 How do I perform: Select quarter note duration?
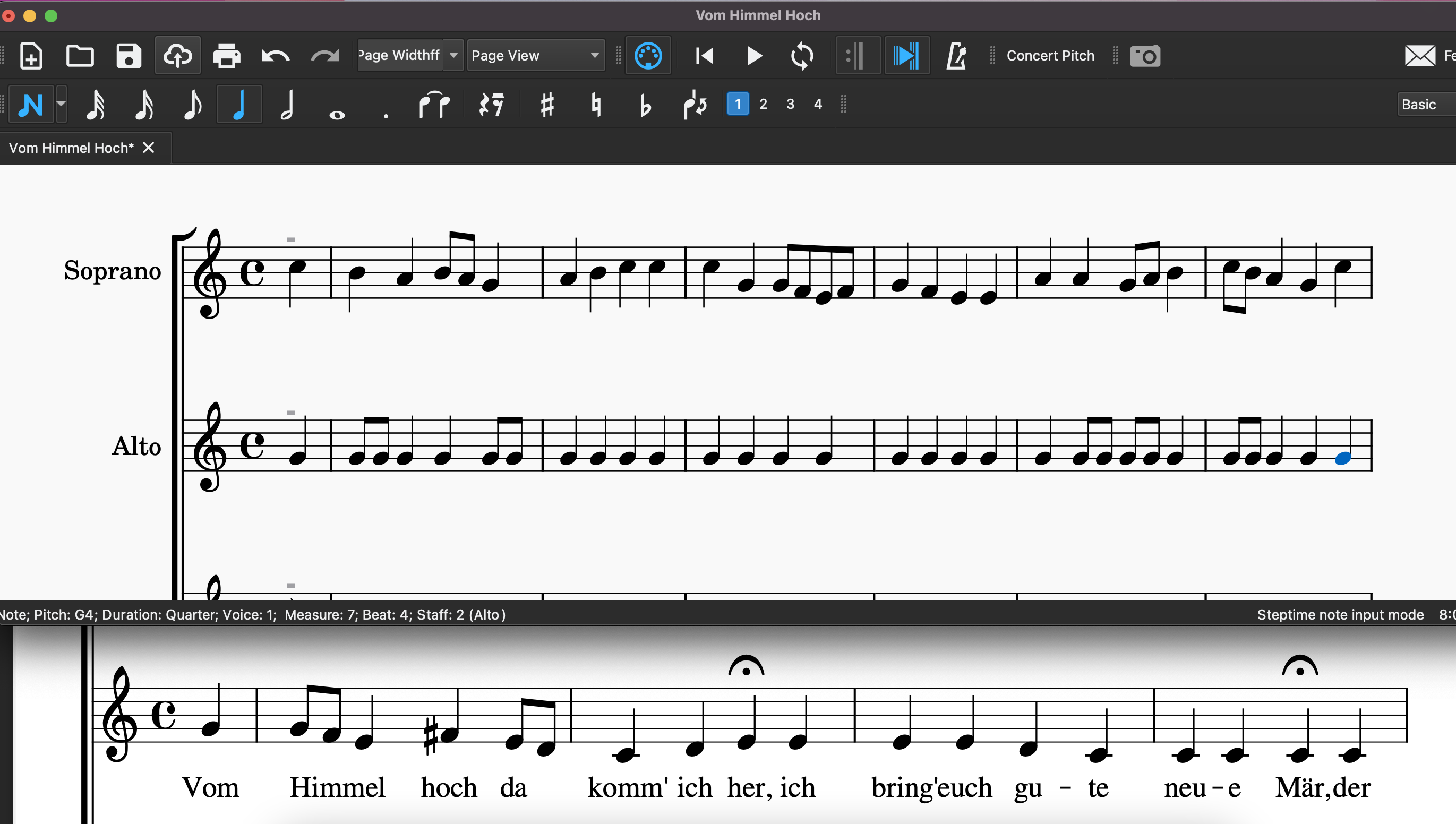[239, 104]
